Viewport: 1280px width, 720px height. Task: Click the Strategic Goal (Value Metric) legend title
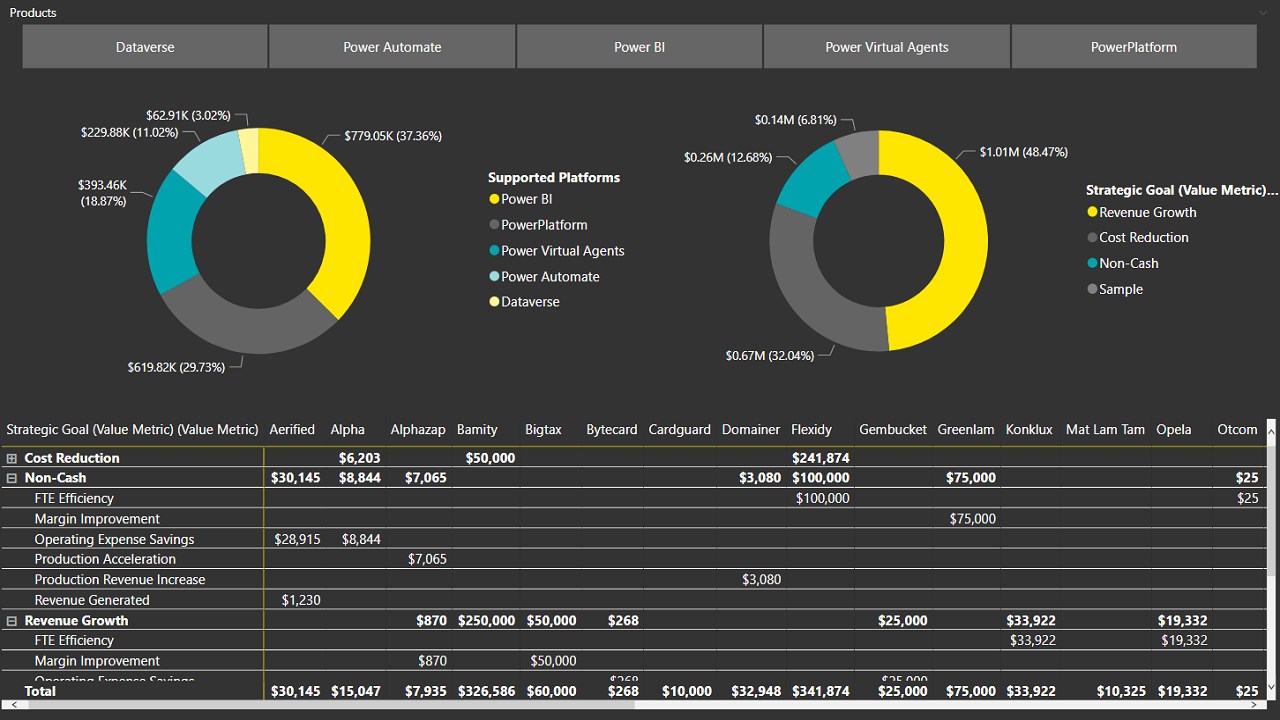pyautogui.click(x=1182, y=190)
